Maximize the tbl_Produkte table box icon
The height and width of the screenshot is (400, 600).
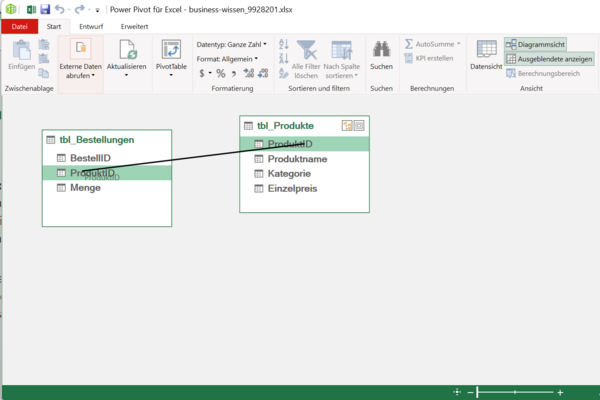pyautogui.click(x=359, y=126)
